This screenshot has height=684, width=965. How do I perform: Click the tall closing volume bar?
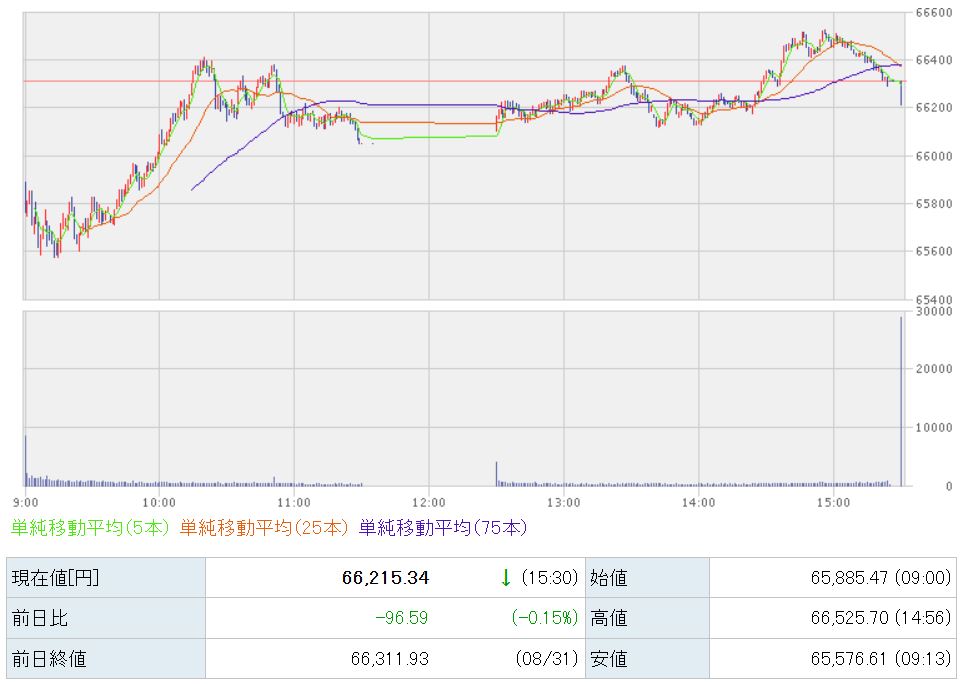901,401
